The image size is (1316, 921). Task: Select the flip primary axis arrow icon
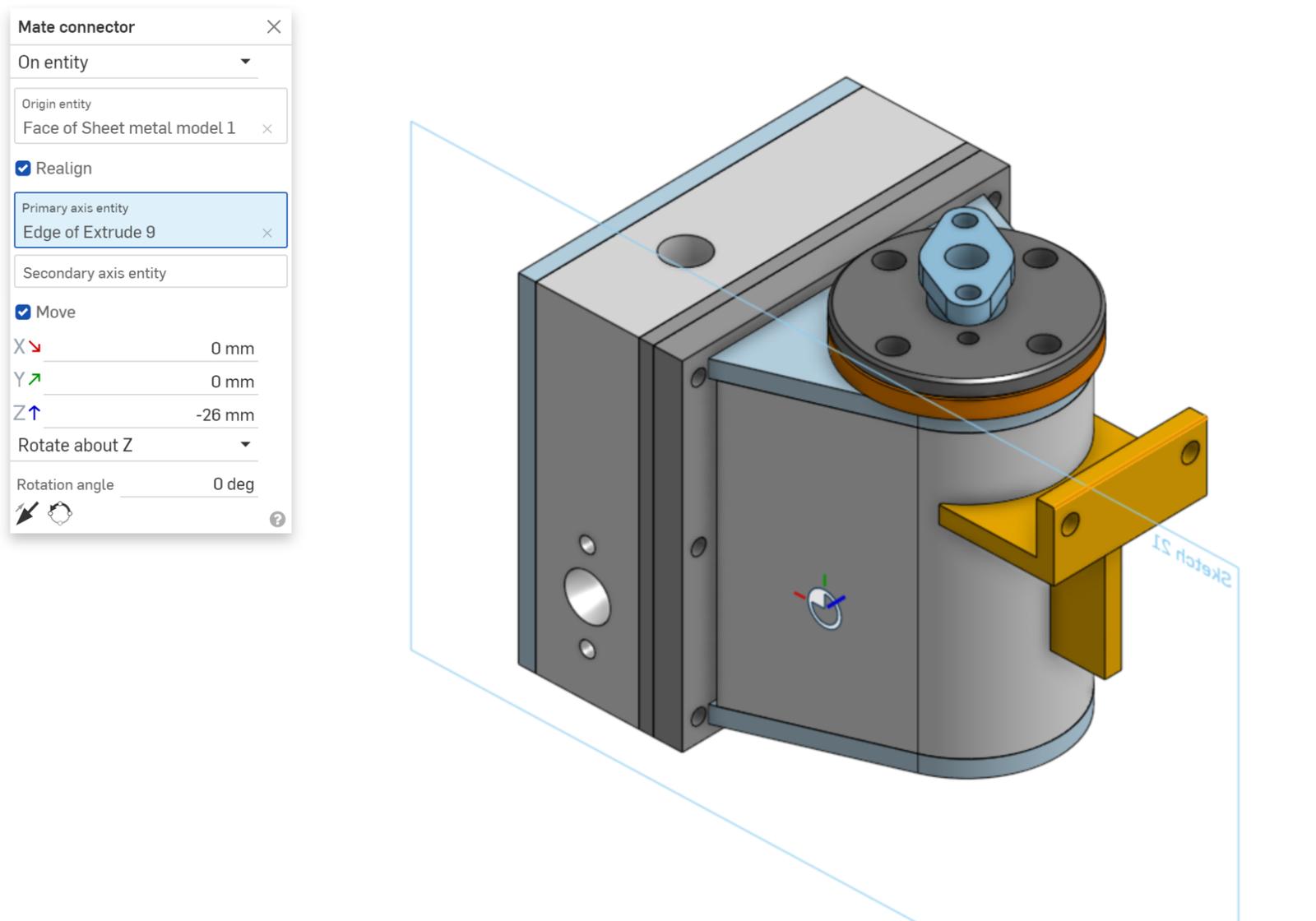click(25, 514)
